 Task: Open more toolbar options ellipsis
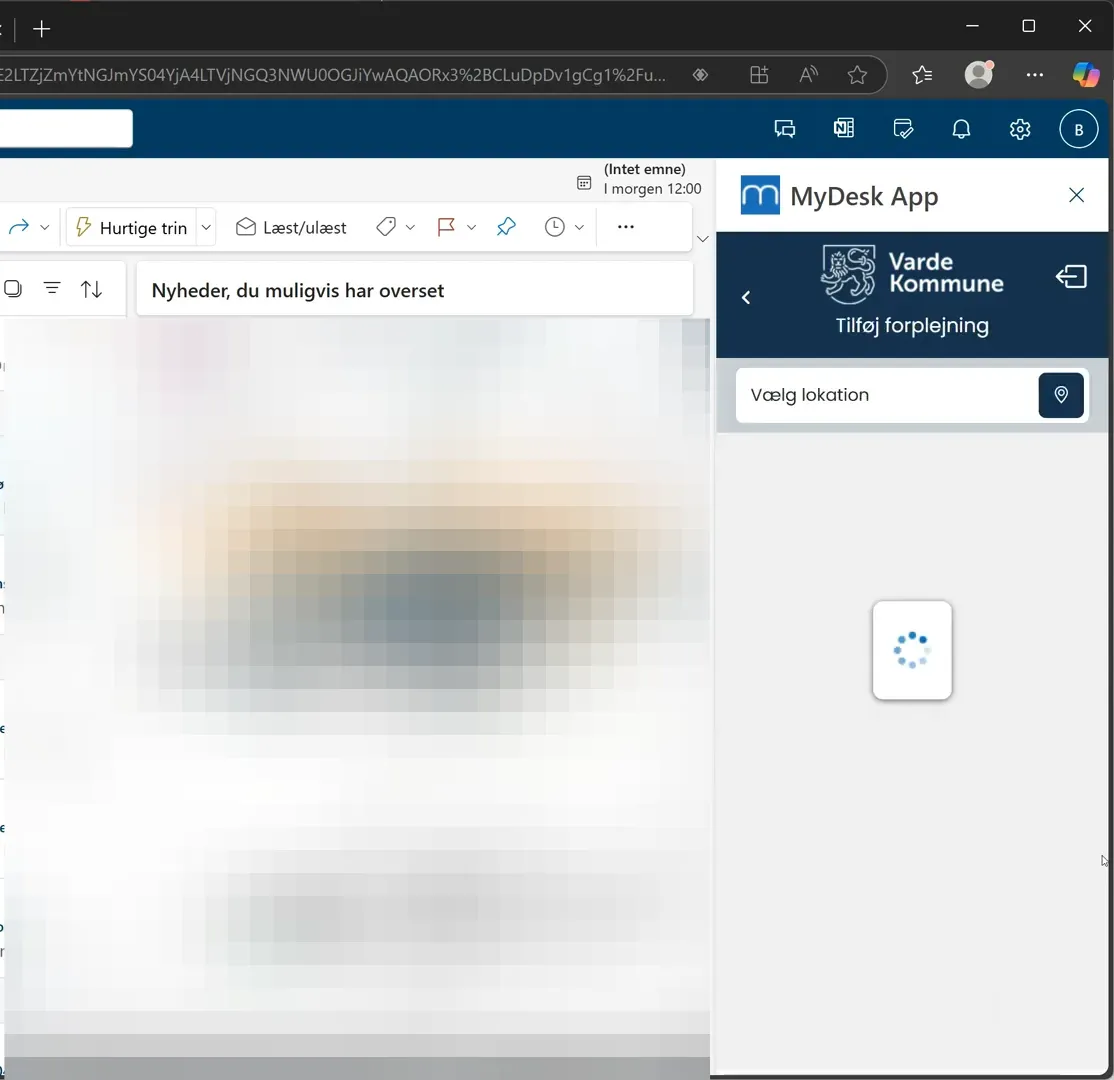coord(625,227)
